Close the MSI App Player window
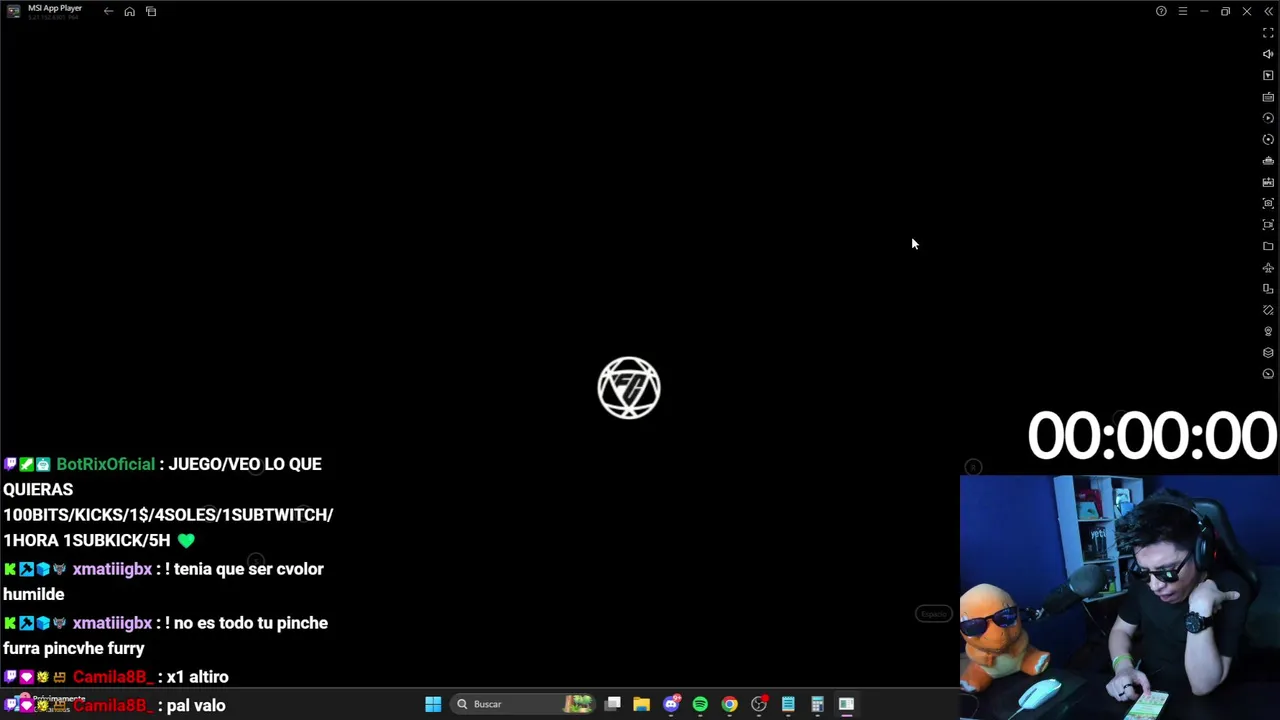 [1247, 11]
